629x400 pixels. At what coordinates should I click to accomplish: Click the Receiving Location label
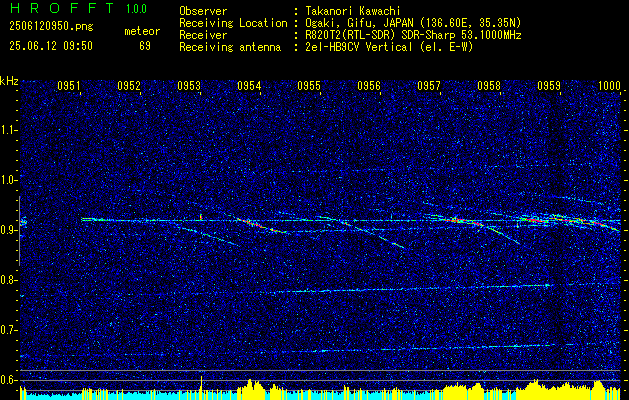click(233, 23)
